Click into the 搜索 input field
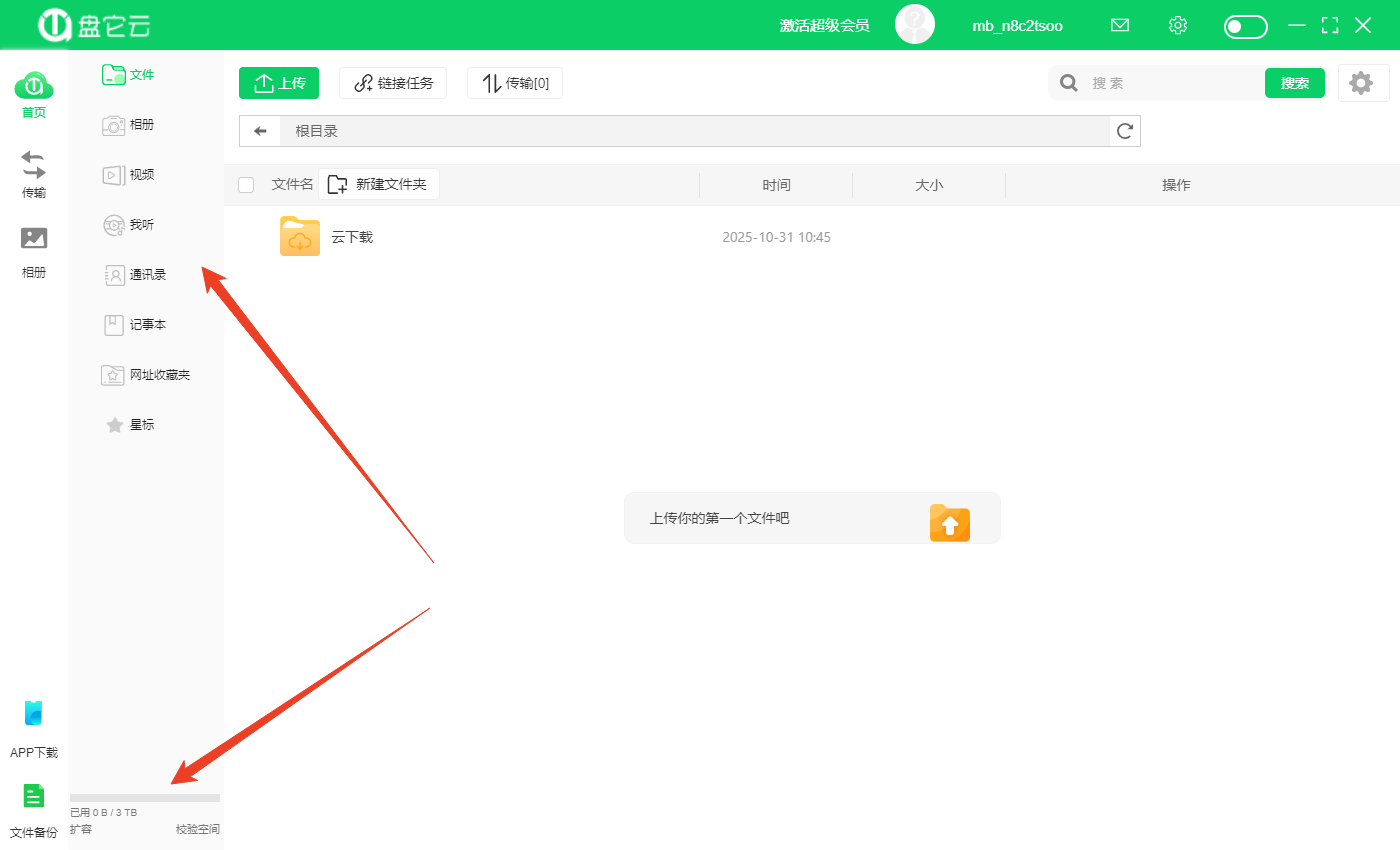This screenshot has width=1400, height=850. point(1170,84)
